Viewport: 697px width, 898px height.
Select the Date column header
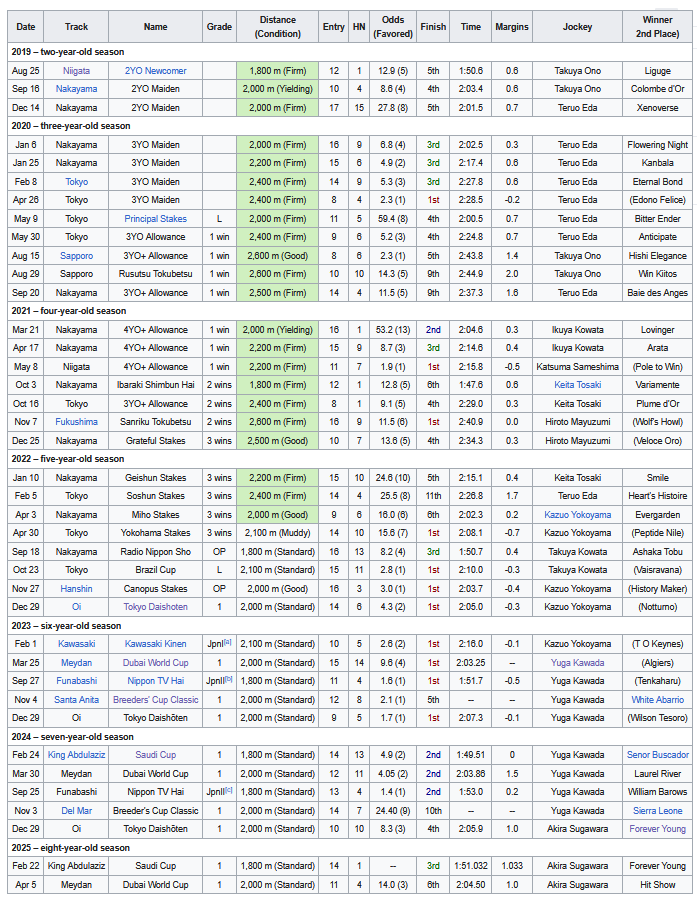click(x=25, y=27)
